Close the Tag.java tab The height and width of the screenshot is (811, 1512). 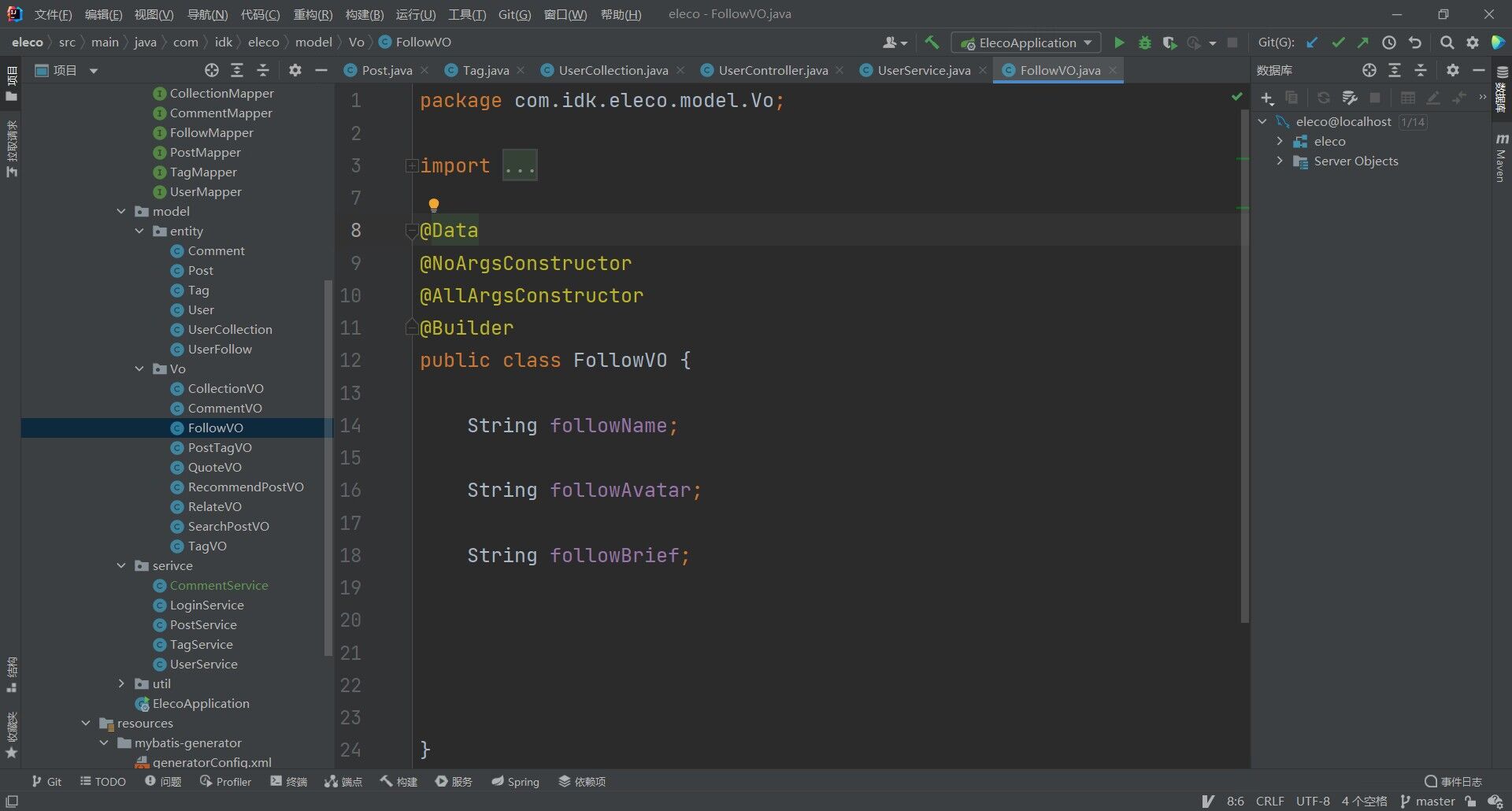(x=521, y=70)
